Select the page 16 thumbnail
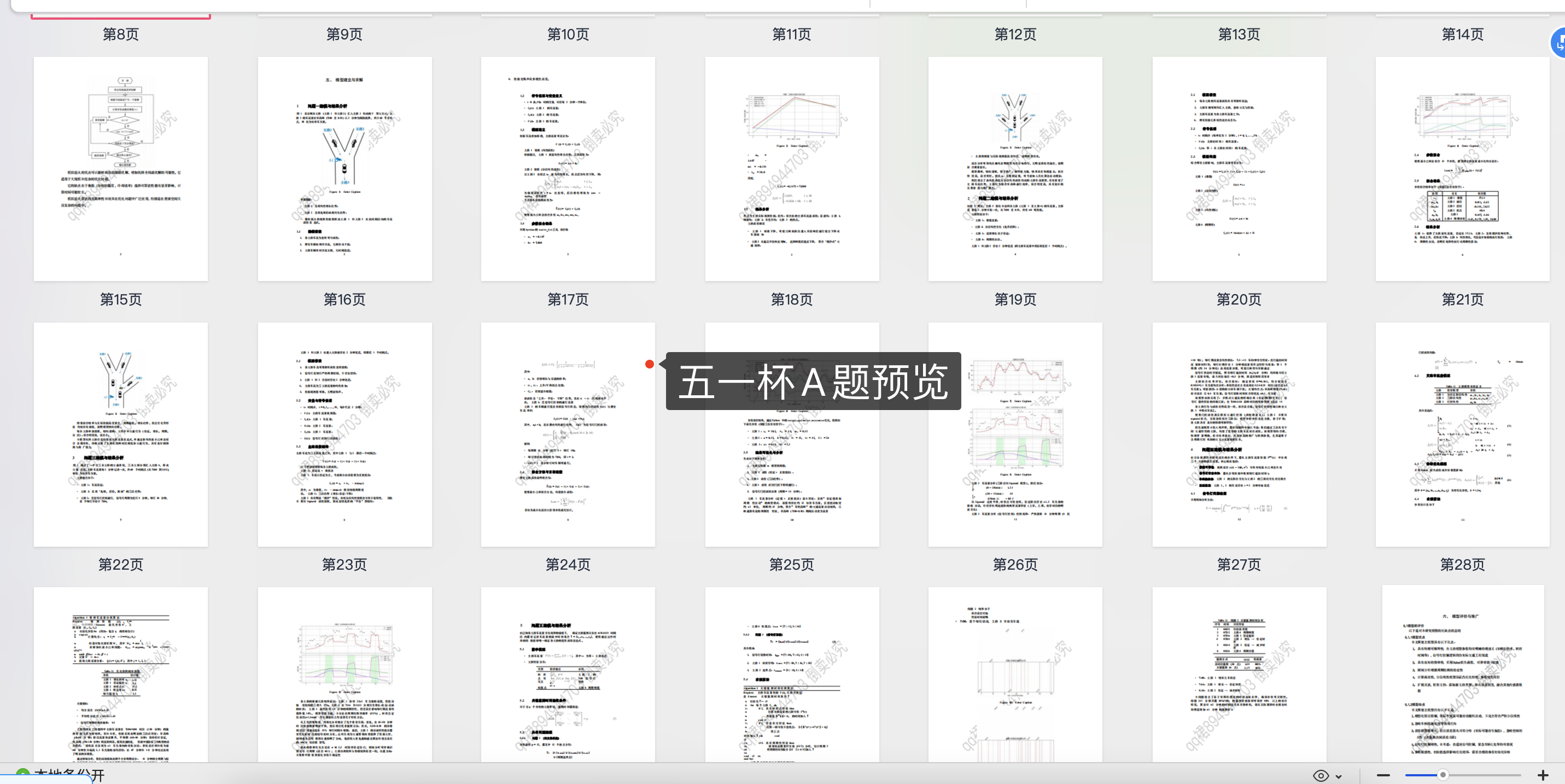1565x784 pixels. click(344, 169)
